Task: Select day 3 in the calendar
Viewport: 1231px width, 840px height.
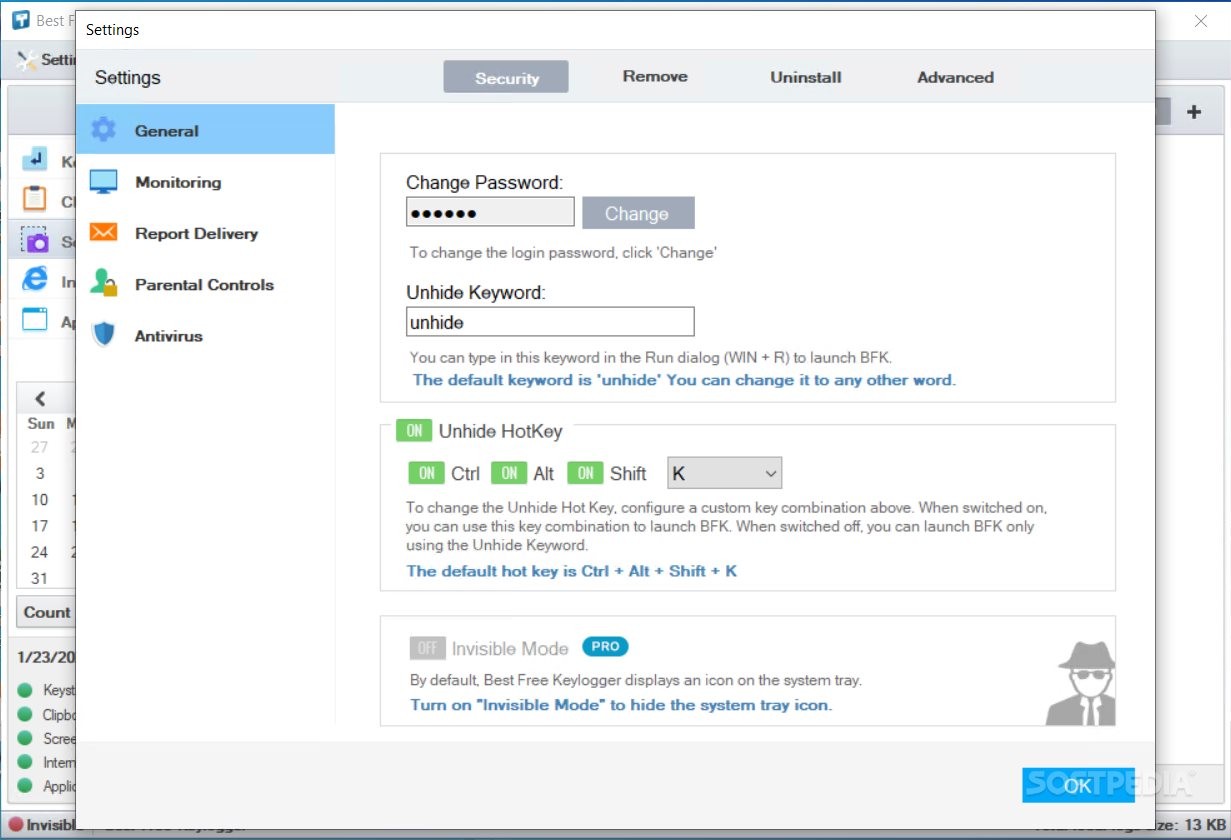Action: pos(40,473)
